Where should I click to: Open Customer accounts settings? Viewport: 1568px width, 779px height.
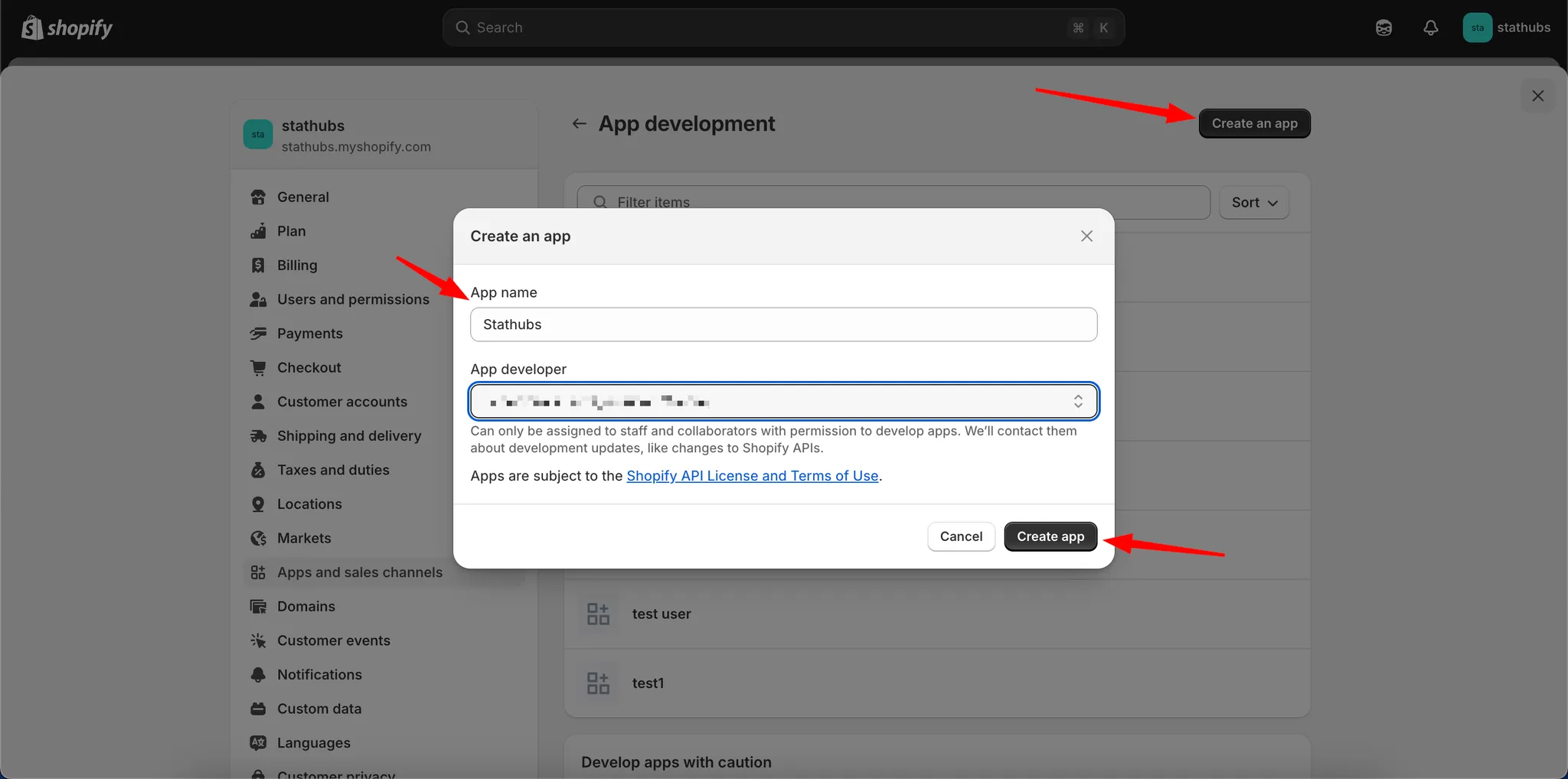point(341,402)
